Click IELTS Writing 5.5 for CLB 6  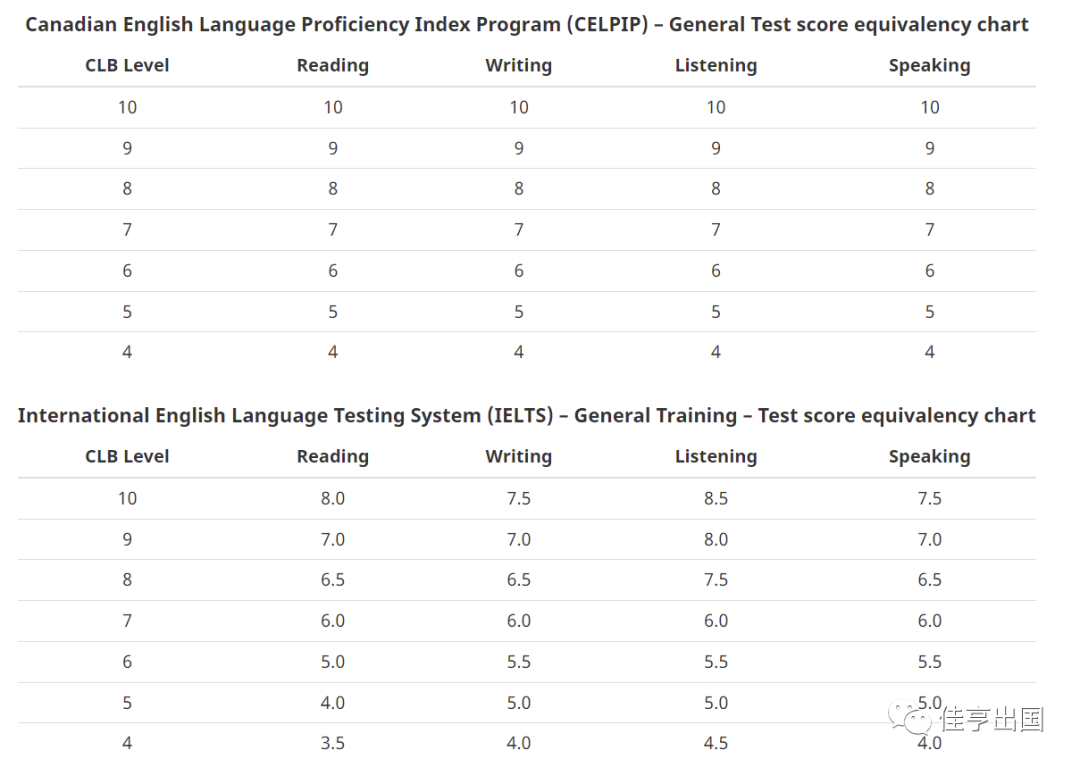(519, 662)
